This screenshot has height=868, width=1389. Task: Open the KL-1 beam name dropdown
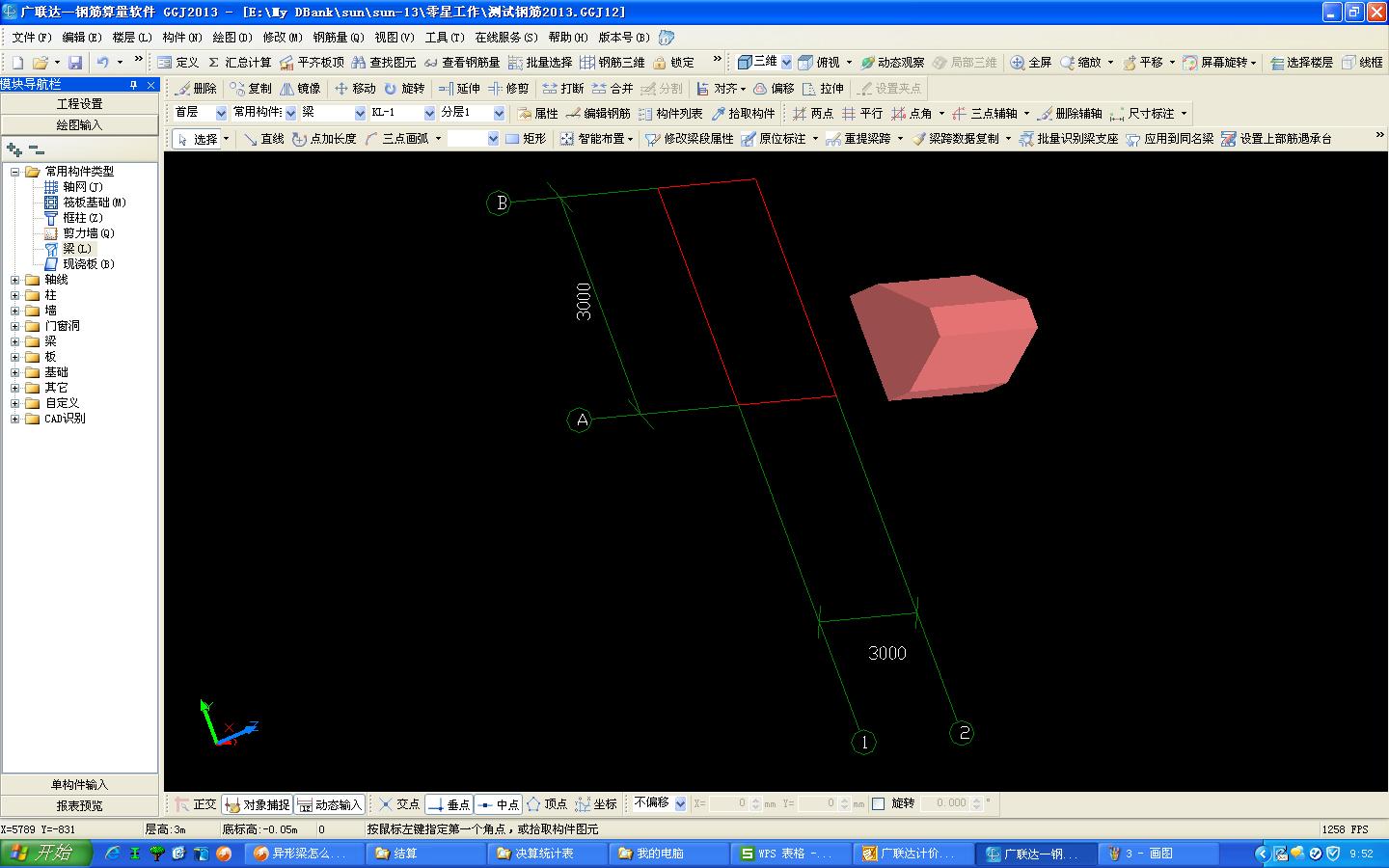pyautogui.click(x=429, y=113)
